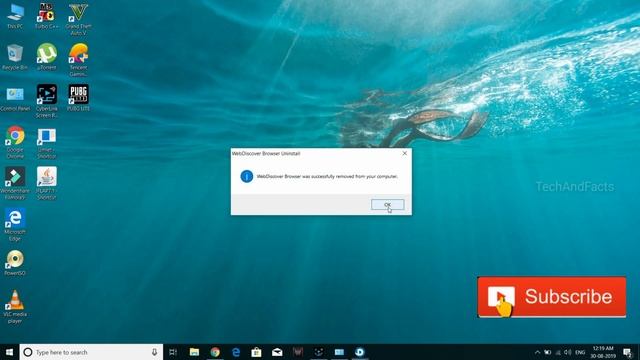Viewport: 640px width, 360px height.
Task: Select the Wondershare Filmora desktop shortcut
Action: [15, 184]
